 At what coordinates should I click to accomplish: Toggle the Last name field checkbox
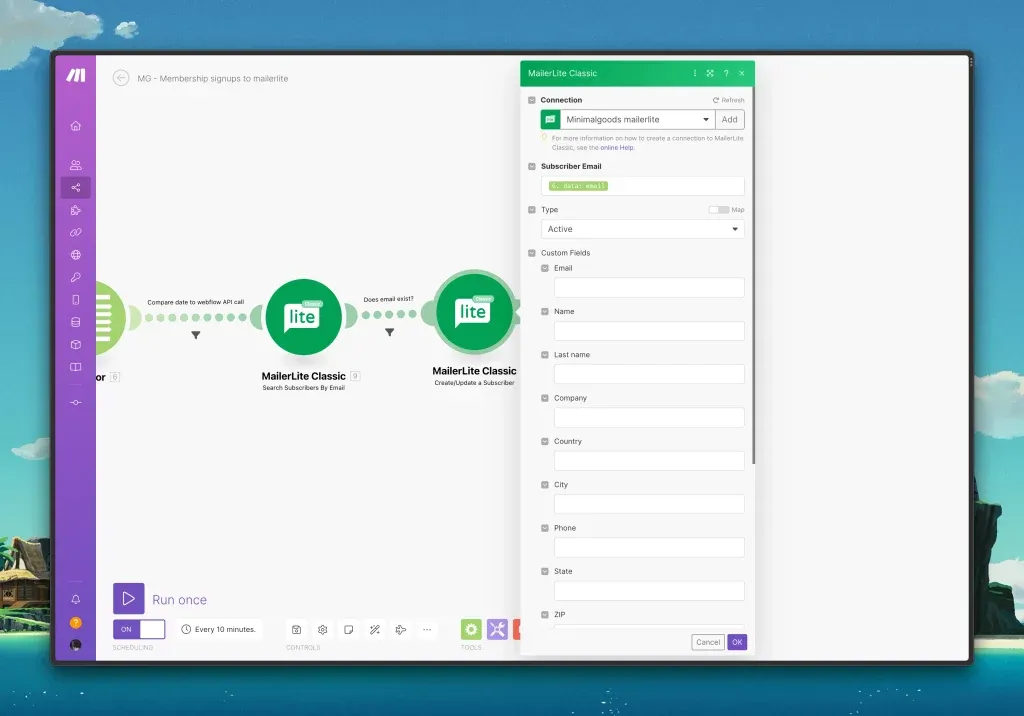[545, 355]
